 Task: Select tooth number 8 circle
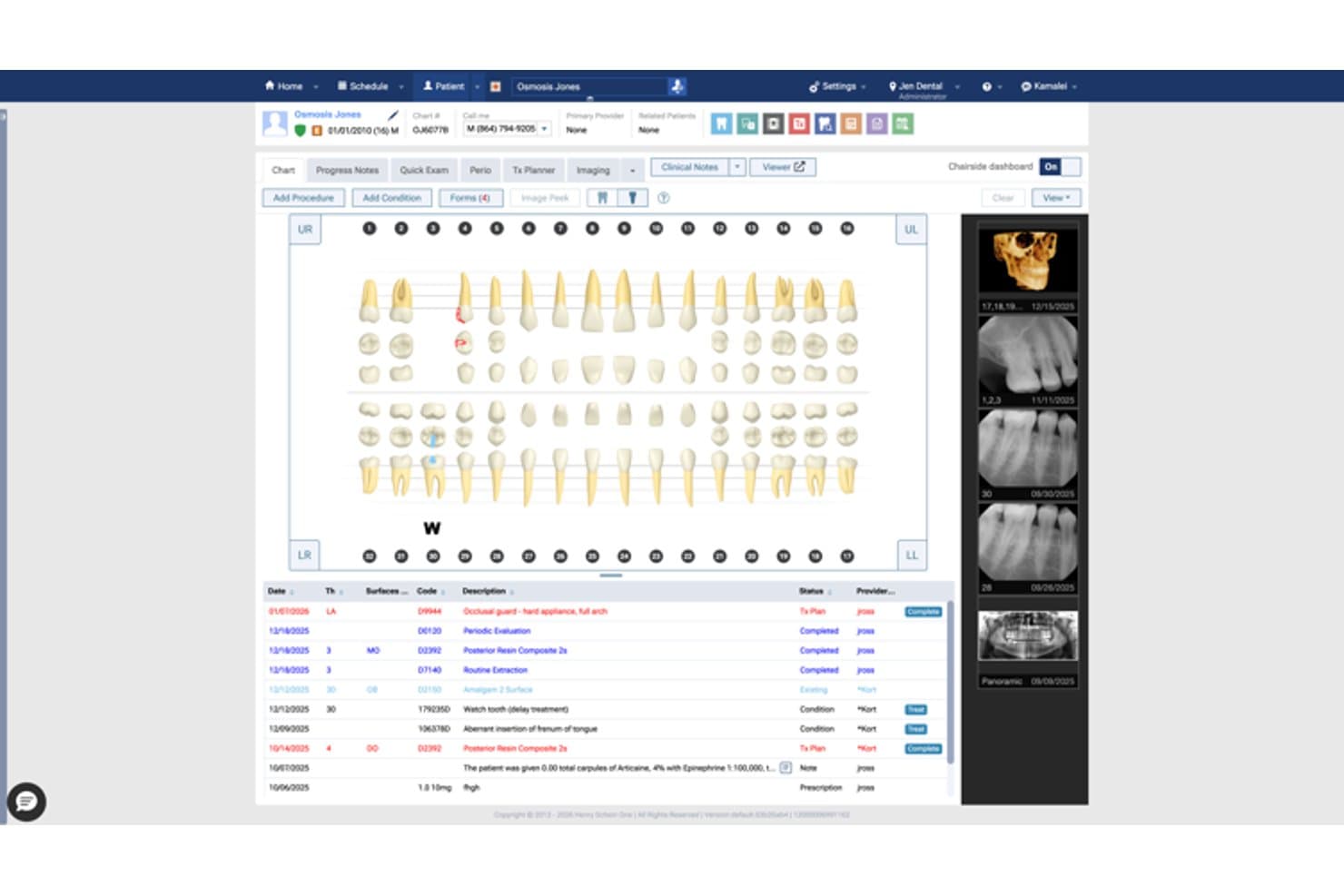[x=592, y=229]
